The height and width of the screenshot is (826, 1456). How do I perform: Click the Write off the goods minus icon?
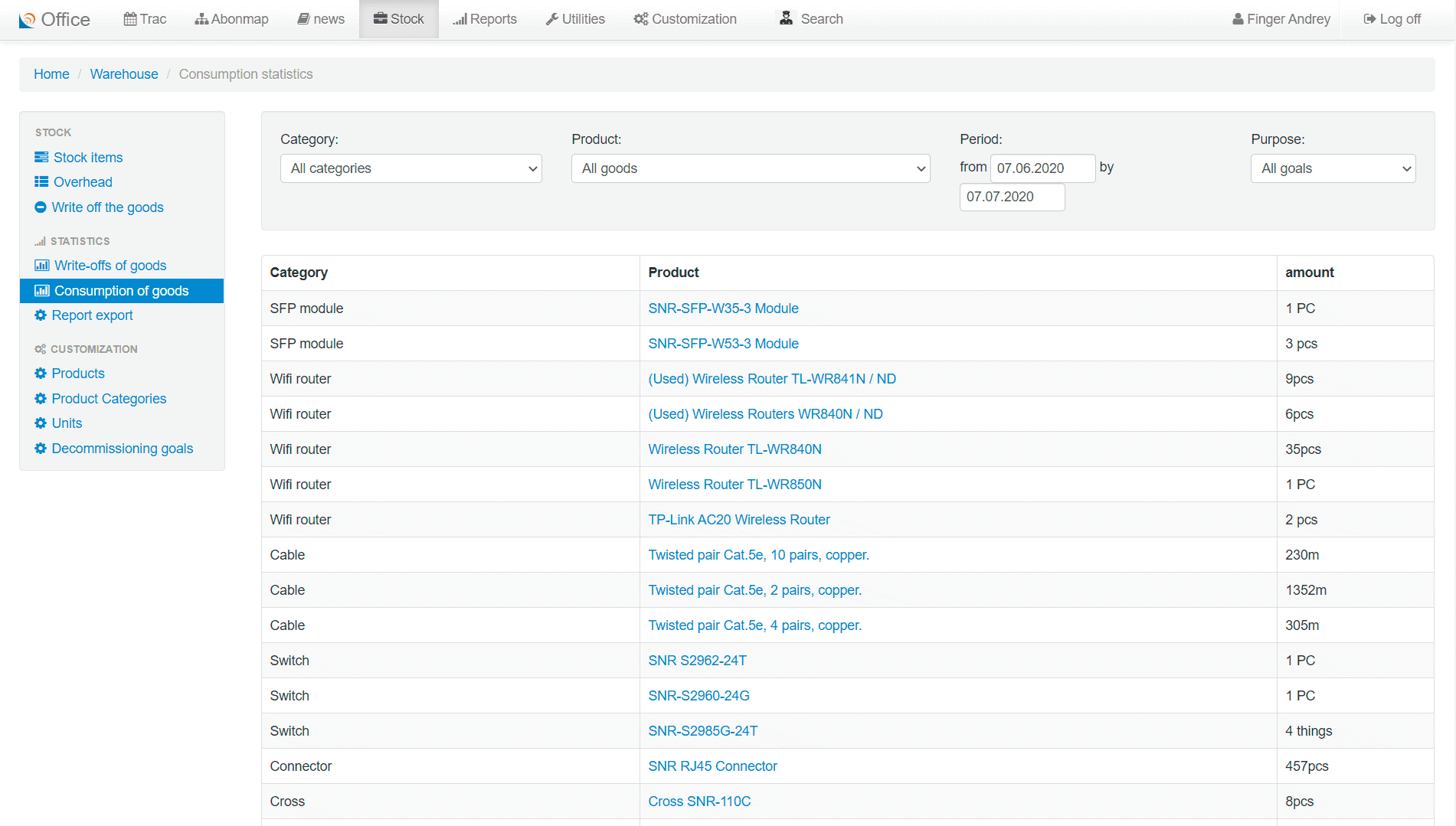(41, 207)
